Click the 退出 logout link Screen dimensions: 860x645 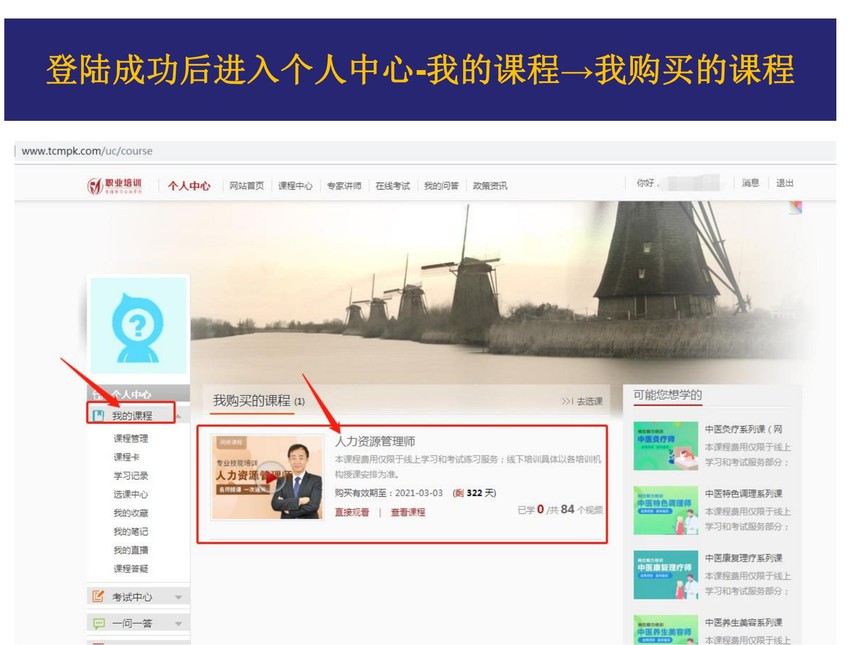(x=784, y=183)
